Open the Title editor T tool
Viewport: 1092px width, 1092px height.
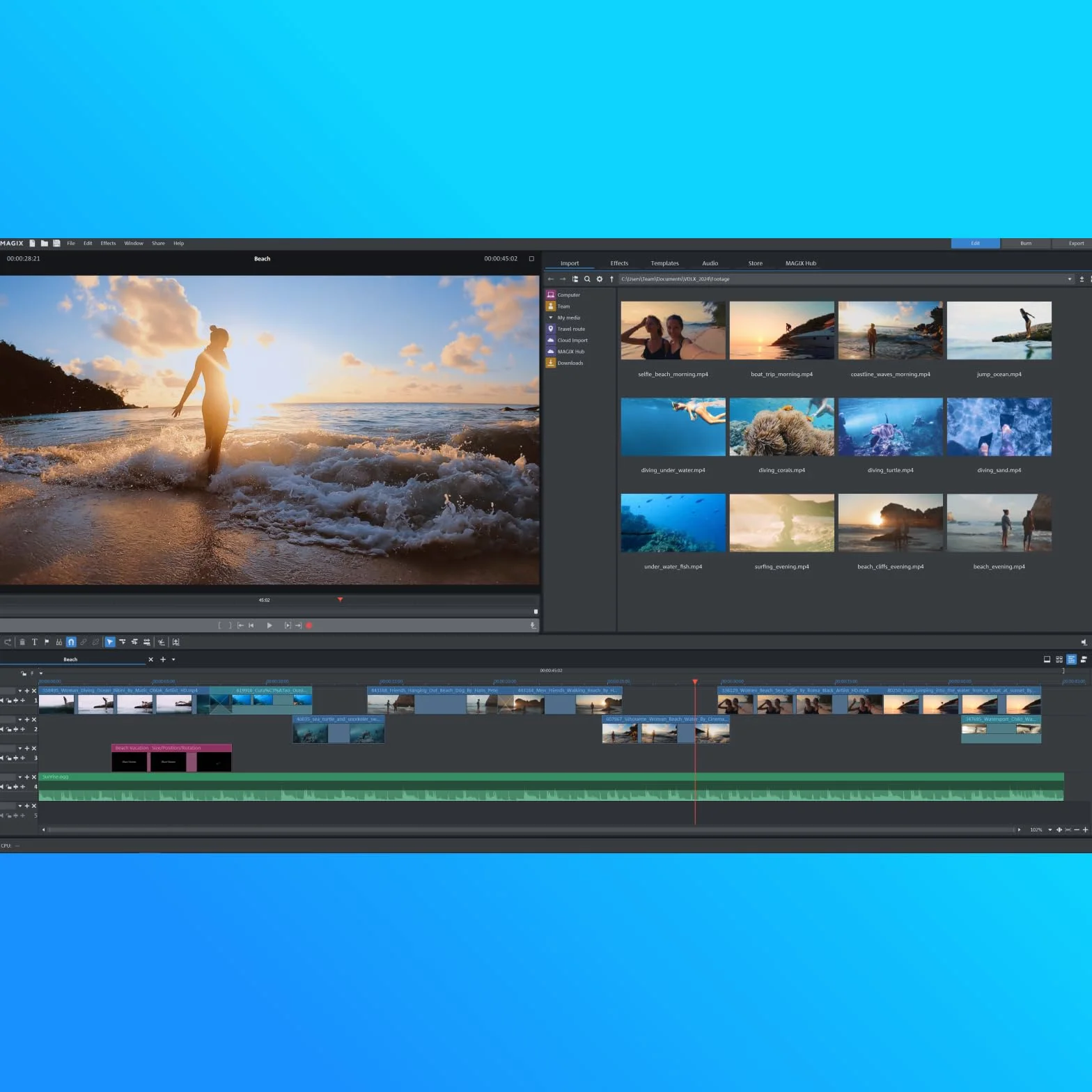pos(34,642)
